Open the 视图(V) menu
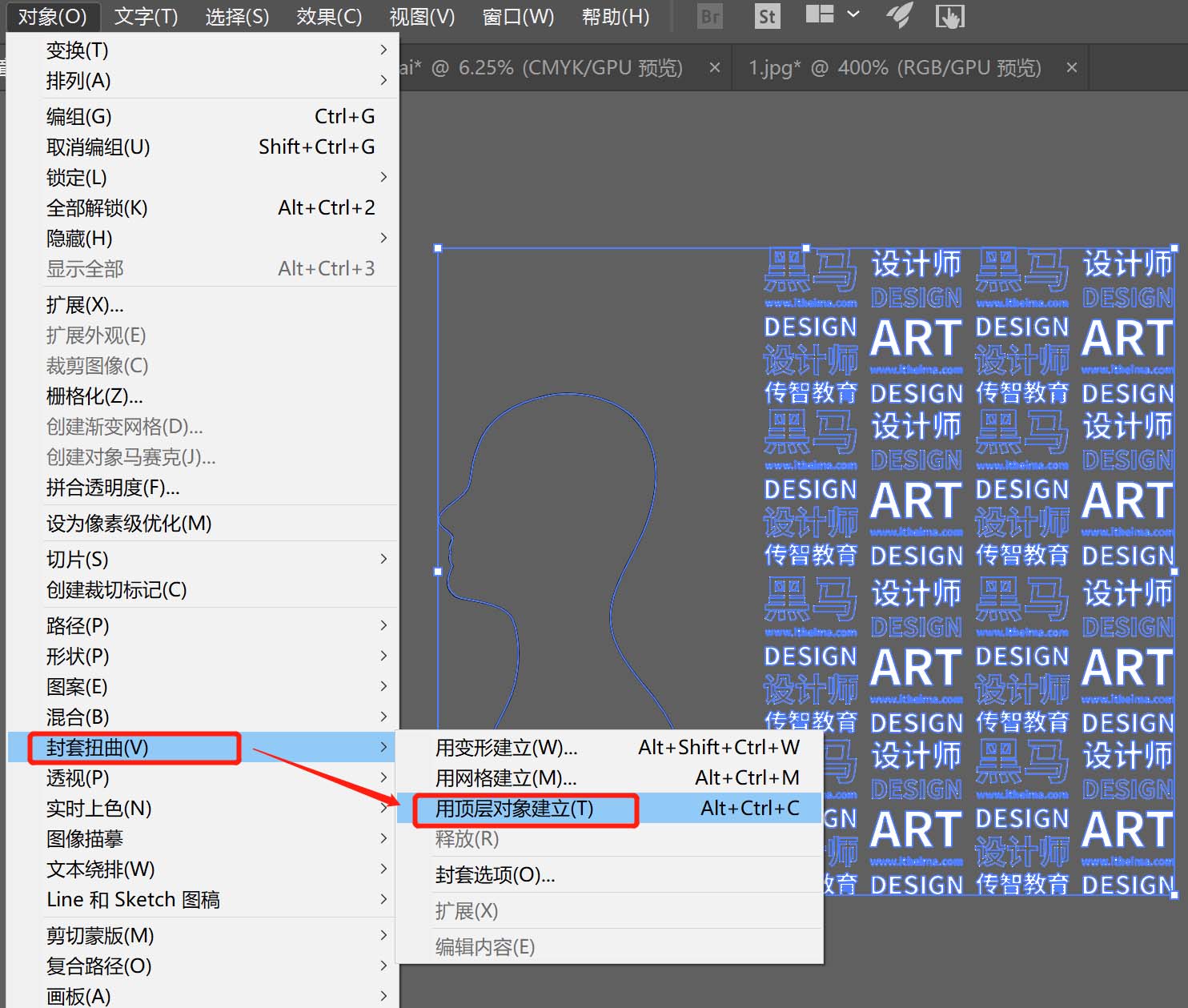The width and height of the screenshot is (1188, 1008). pyautogui.click(x=422, y=16)
